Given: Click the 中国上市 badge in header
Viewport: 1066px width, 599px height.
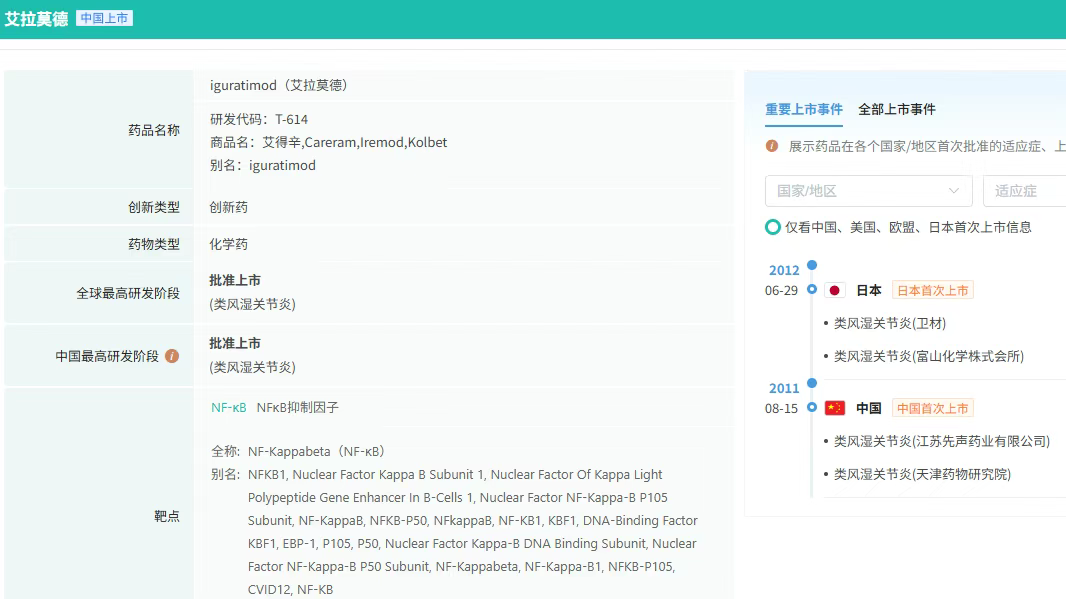Looking at the screenshot, I should [104, 19].
